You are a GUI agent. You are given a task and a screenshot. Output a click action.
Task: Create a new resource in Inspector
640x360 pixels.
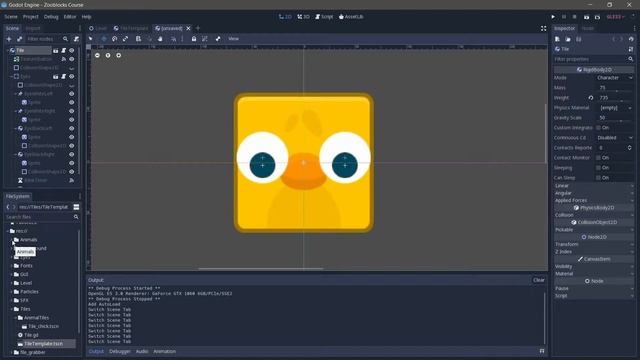coord(558,39)
